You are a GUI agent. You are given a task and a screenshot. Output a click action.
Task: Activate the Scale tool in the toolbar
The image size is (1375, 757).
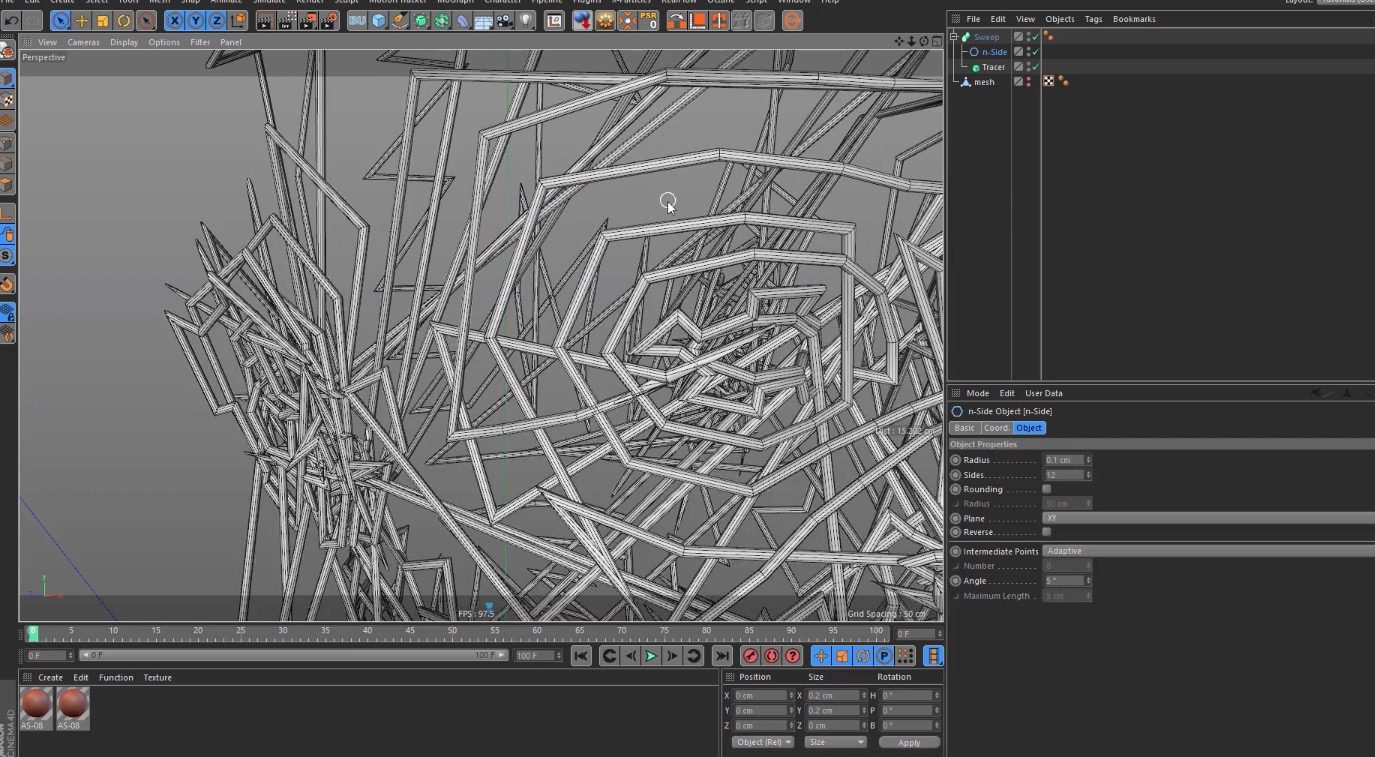tap(103, 20)
